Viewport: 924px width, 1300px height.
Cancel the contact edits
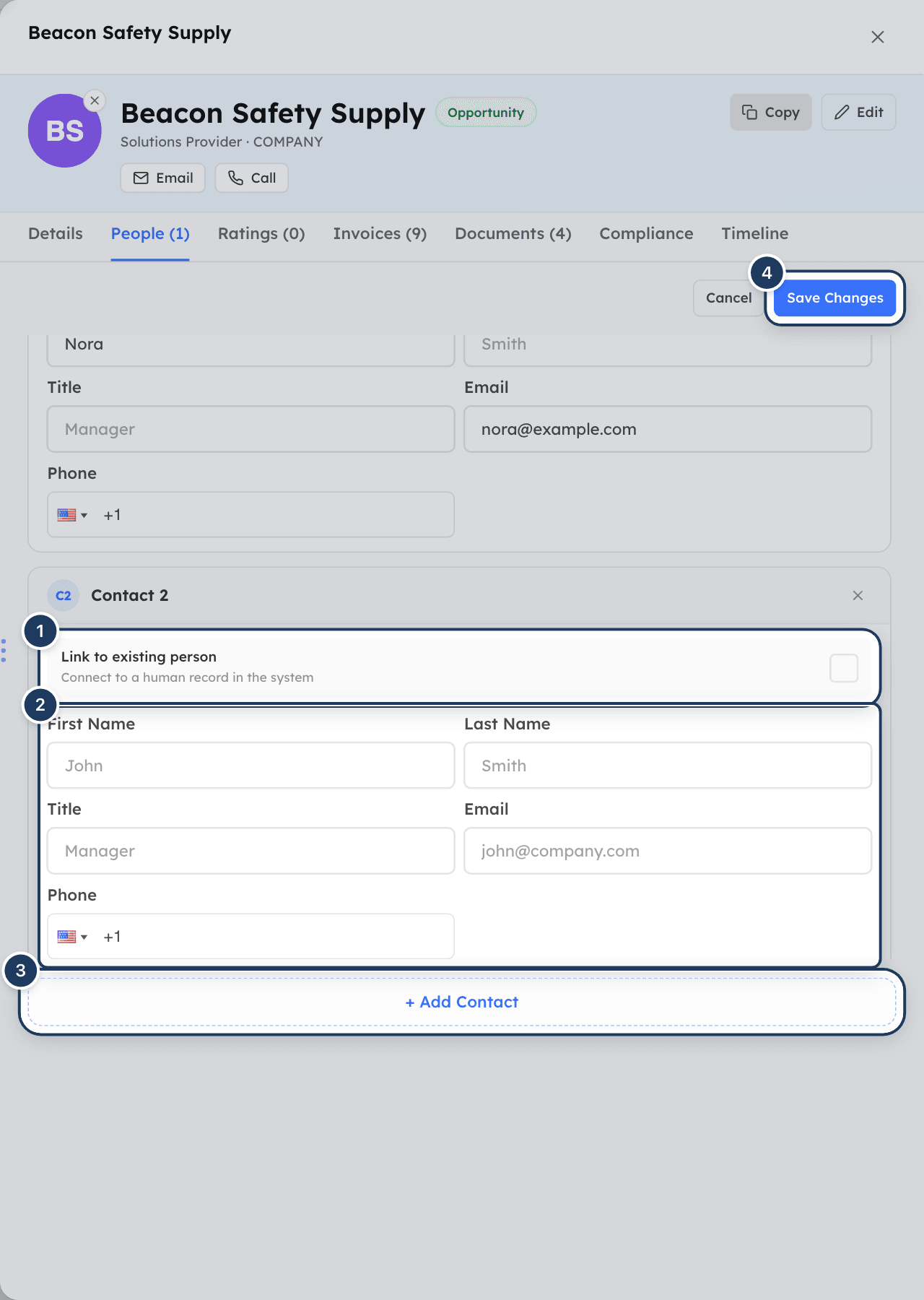[728, 298]
